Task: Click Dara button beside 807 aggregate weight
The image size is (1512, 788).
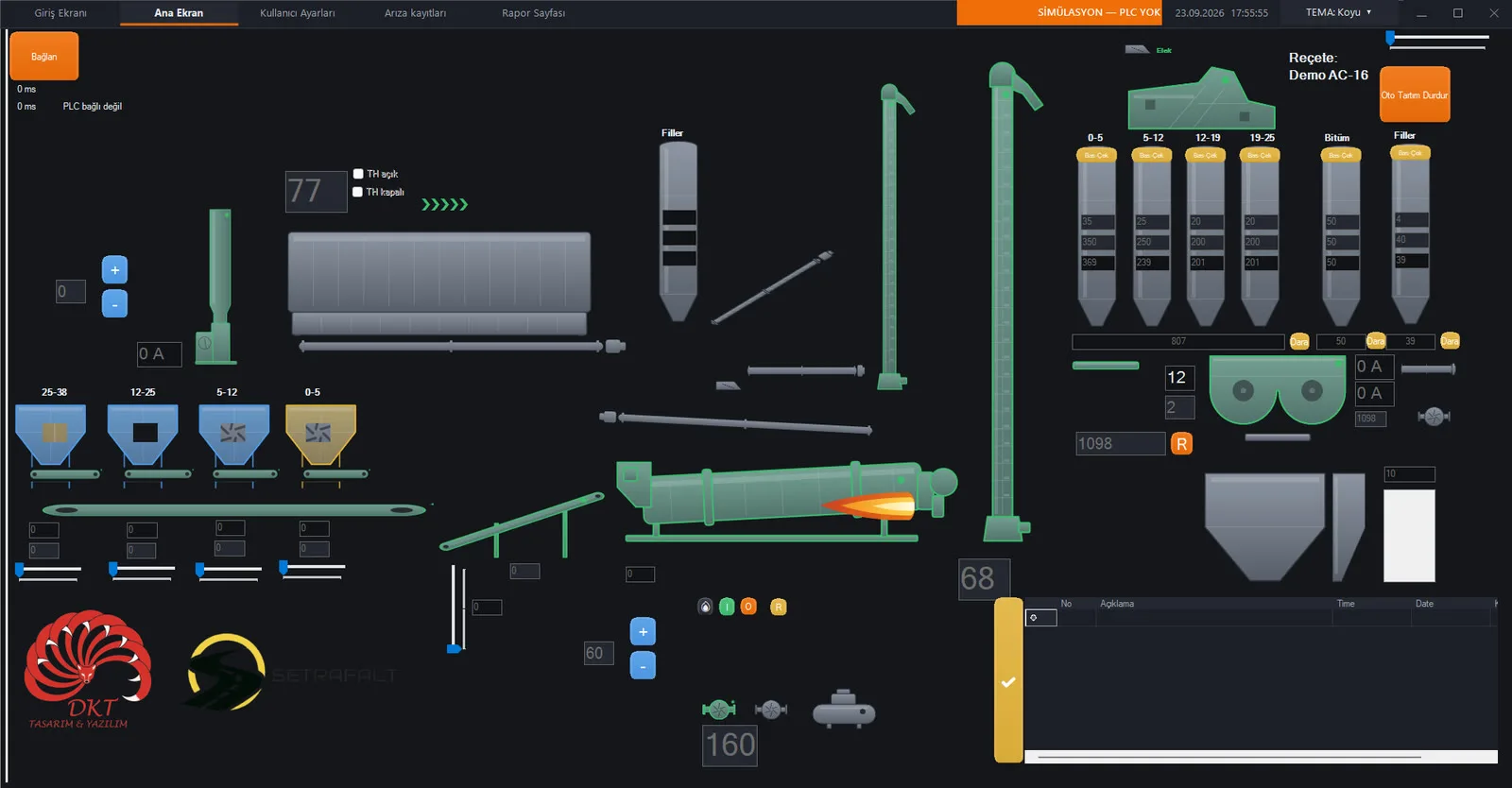Action: pos(1299,341)
